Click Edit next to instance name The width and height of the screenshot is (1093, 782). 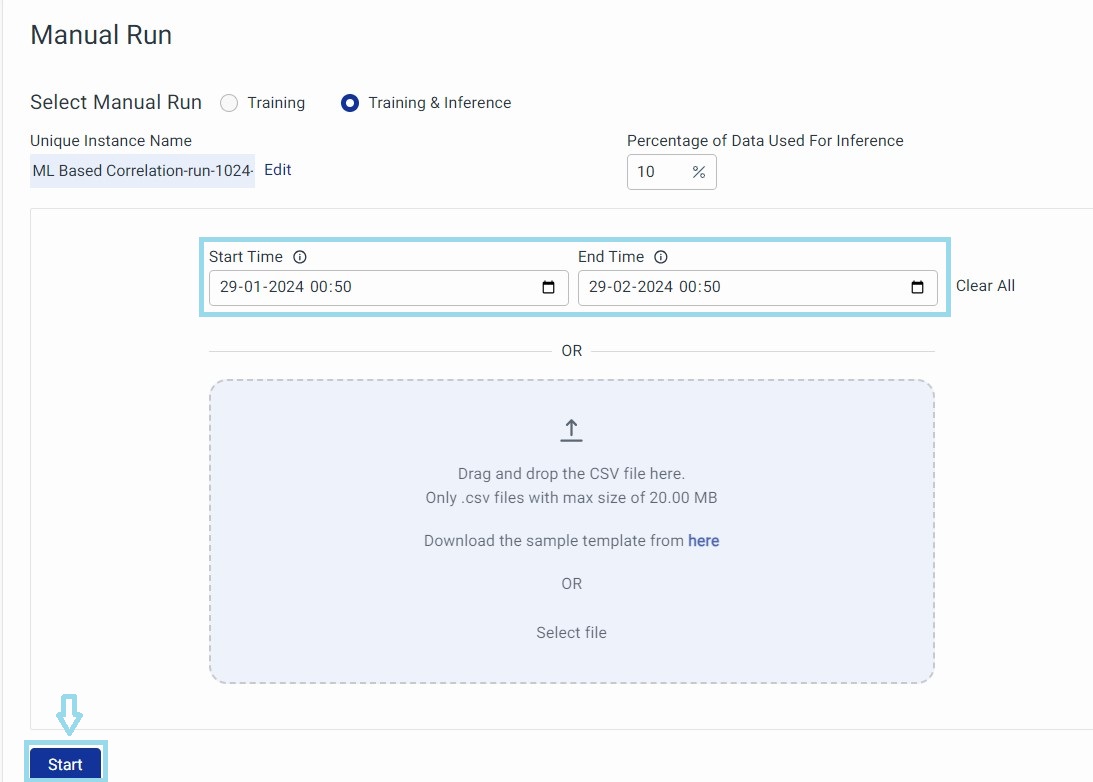click(x=278, y=170)
